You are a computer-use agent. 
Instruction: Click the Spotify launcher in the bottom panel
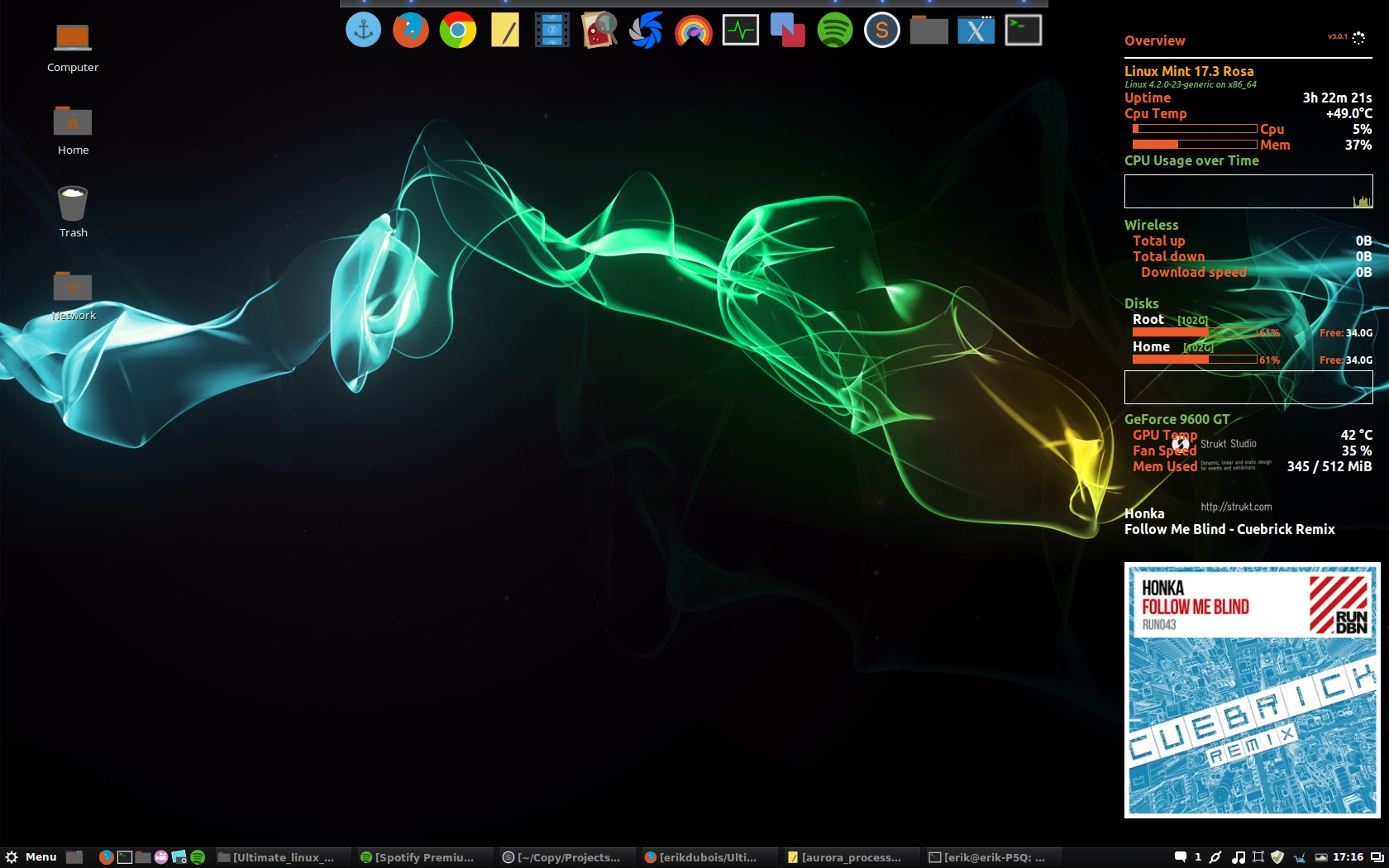tap(197, 857)
